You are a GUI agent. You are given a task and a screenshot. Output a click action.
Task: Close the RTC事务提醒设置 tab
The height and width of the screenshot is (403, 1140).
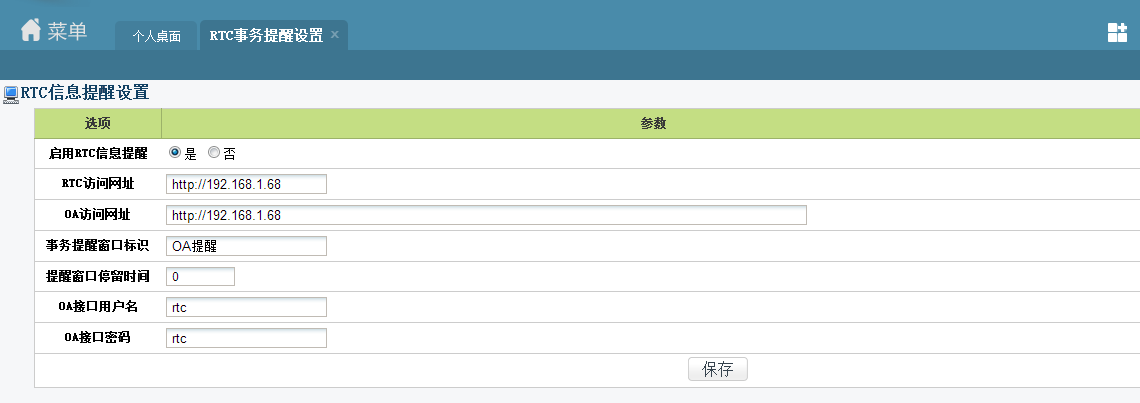click(x=335, y=35)
